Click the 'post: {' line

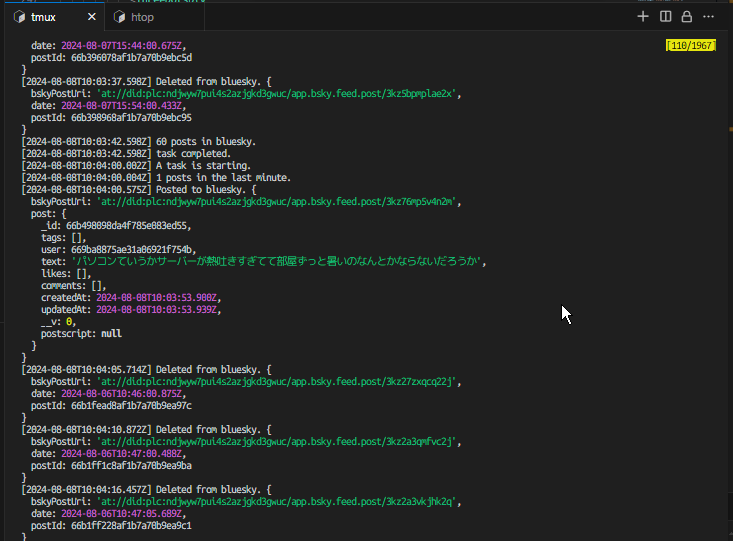click(49, 214)
